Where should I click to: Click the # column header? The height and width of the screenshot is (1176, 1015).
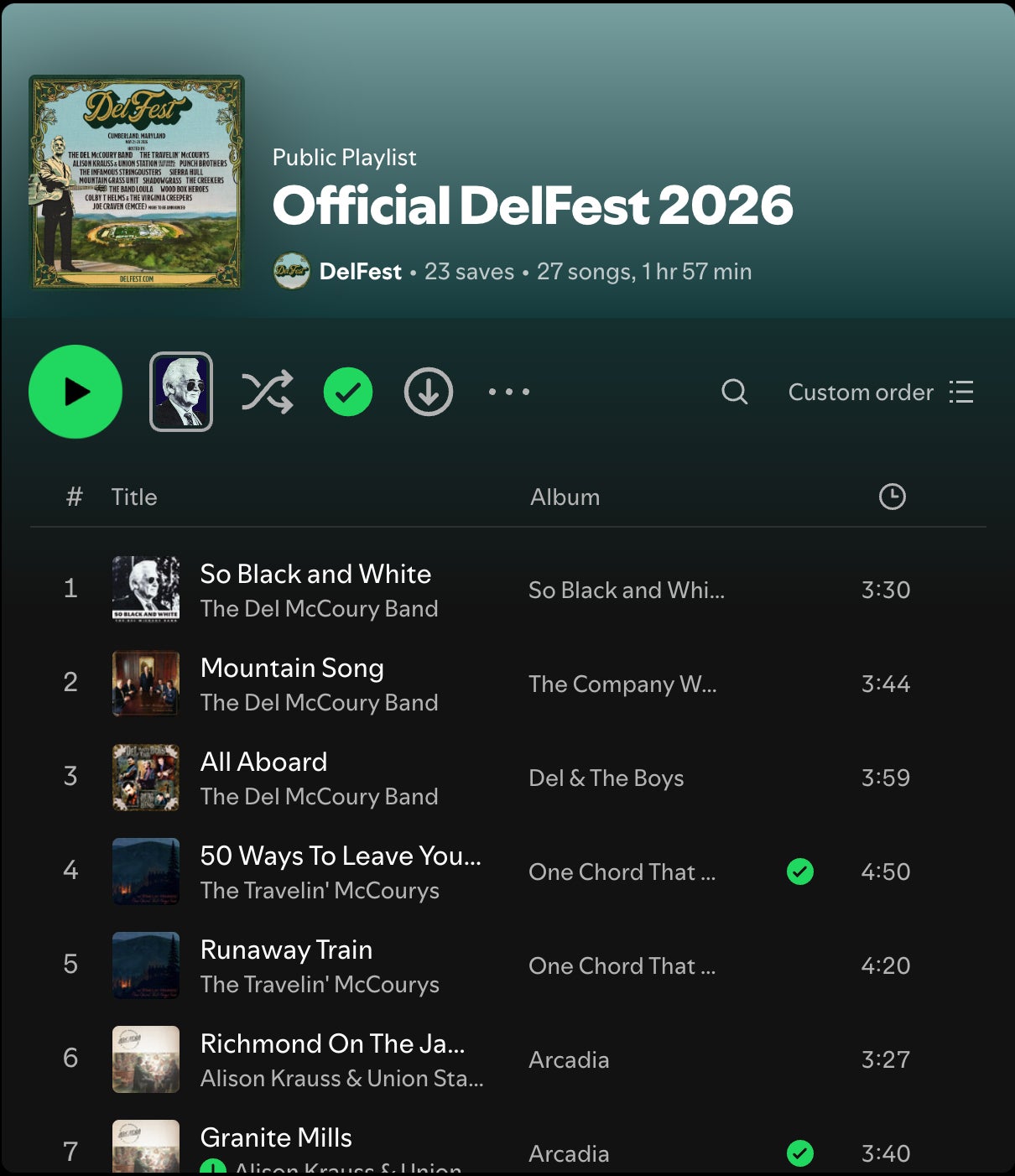74,497
